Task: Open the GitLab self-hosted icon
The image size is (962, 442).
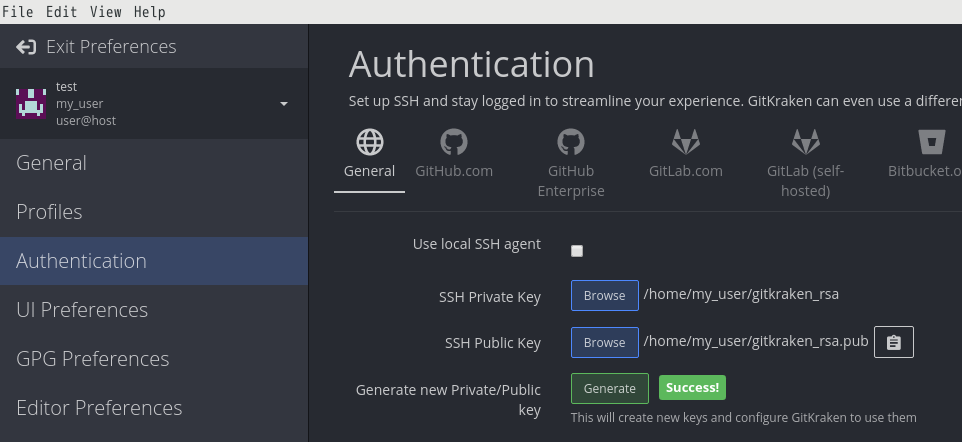Action: [x=805, y=141]
